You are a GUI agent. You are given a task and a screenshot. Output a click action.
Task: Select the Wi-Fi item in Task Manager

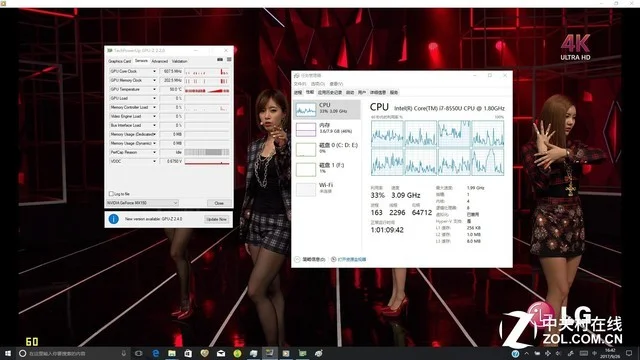point(327,188)
